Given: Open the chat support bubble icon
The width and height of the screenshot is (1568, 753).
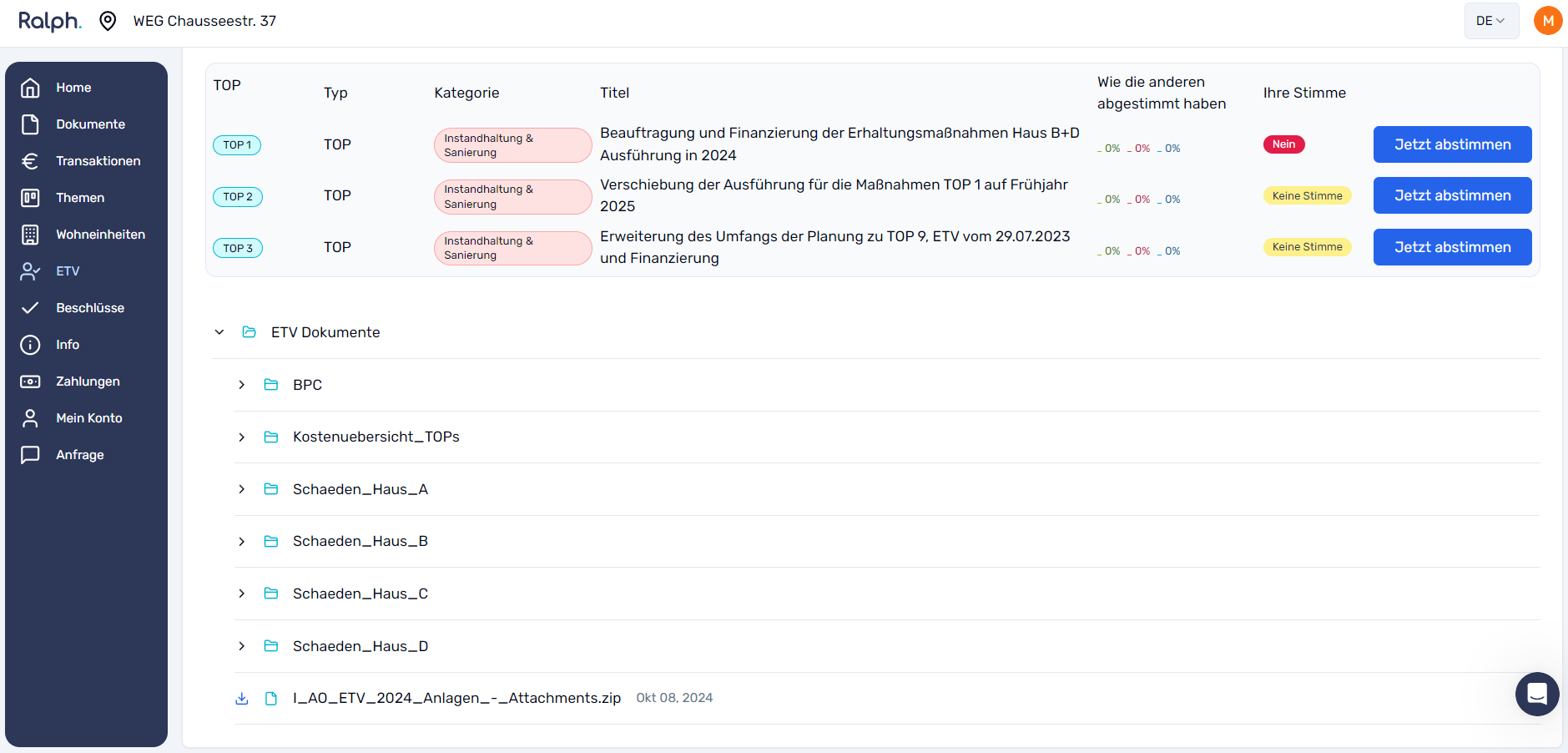Looking at the screenshot, I should tap(1537, 694).
